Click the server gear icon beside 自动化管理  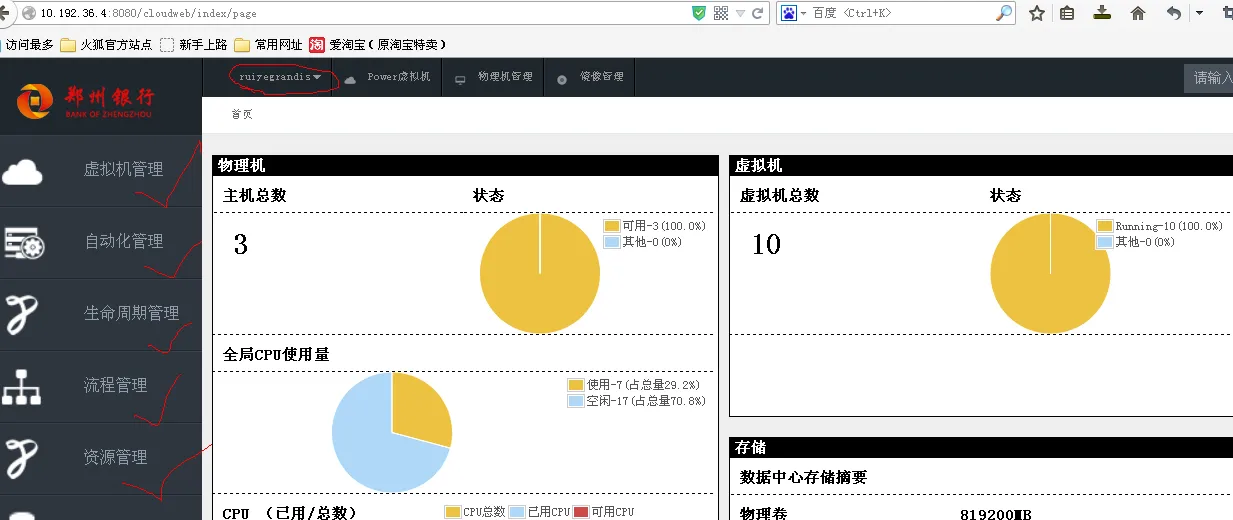coord(23,243)
